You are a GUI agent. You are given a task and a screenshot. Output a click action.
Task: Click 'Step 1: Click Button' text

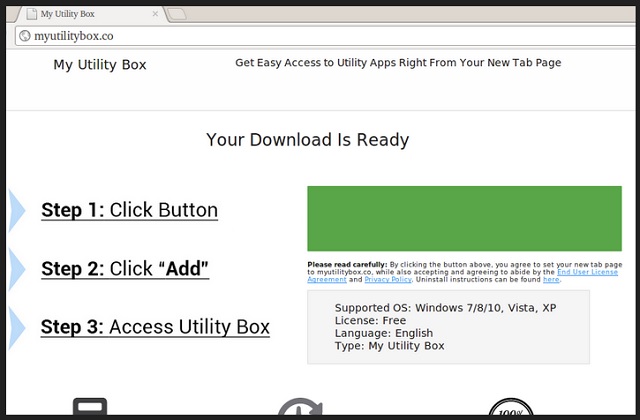click(129, 210)
